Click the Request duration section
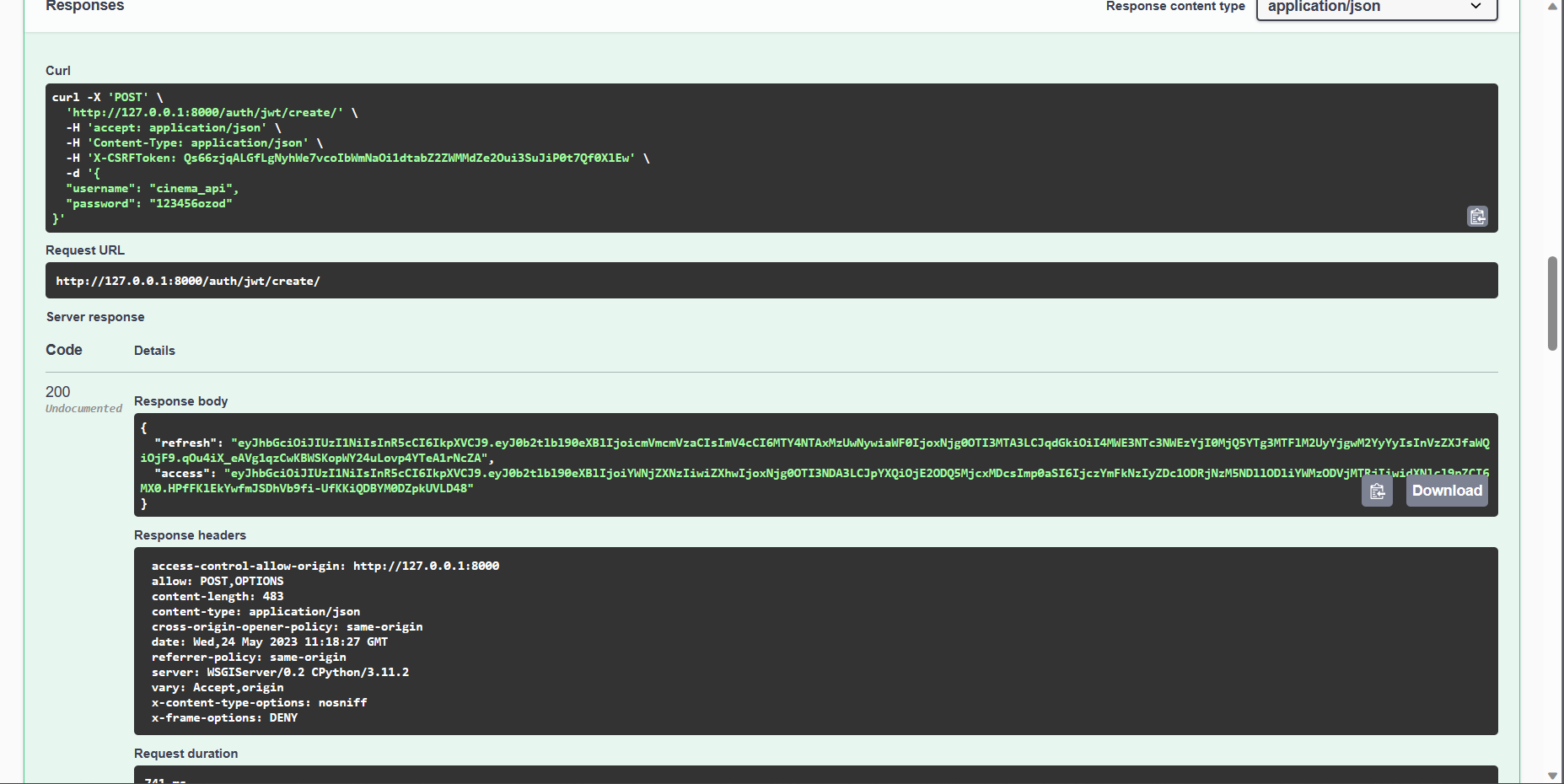 click(x=185, y=753)
